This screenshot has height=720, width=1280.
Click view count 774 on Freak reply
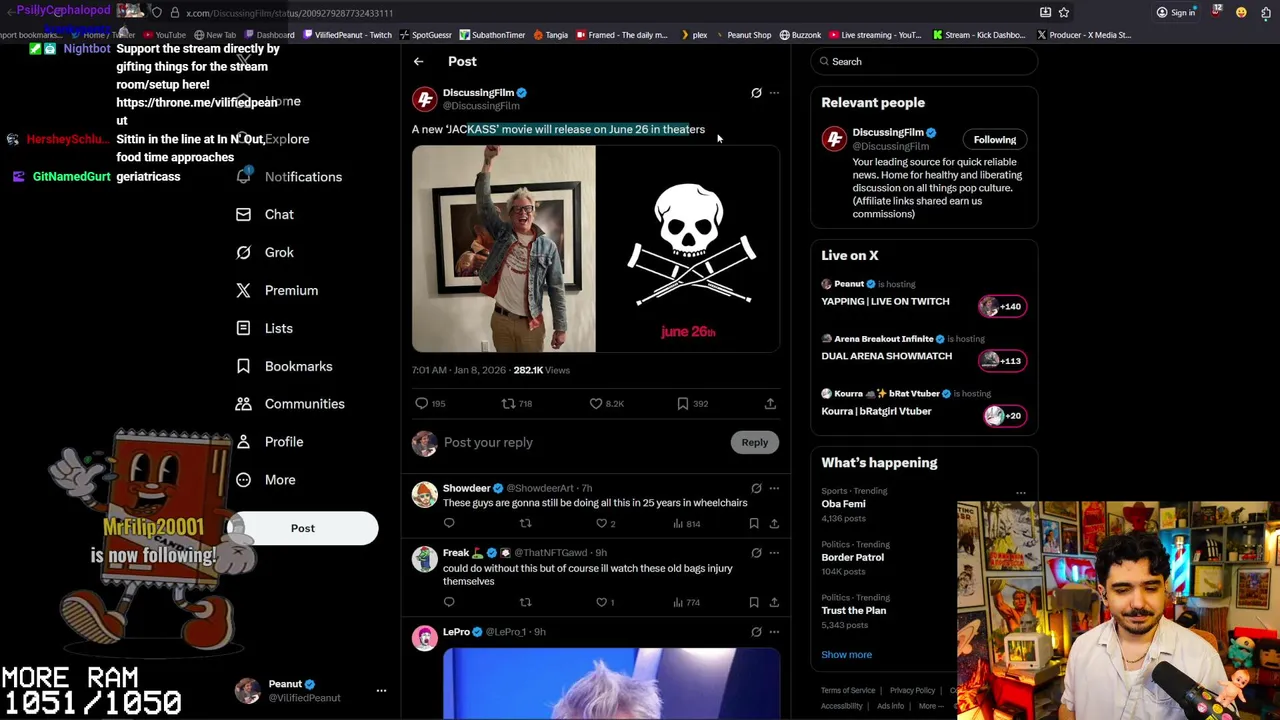[x=688, y=603]
